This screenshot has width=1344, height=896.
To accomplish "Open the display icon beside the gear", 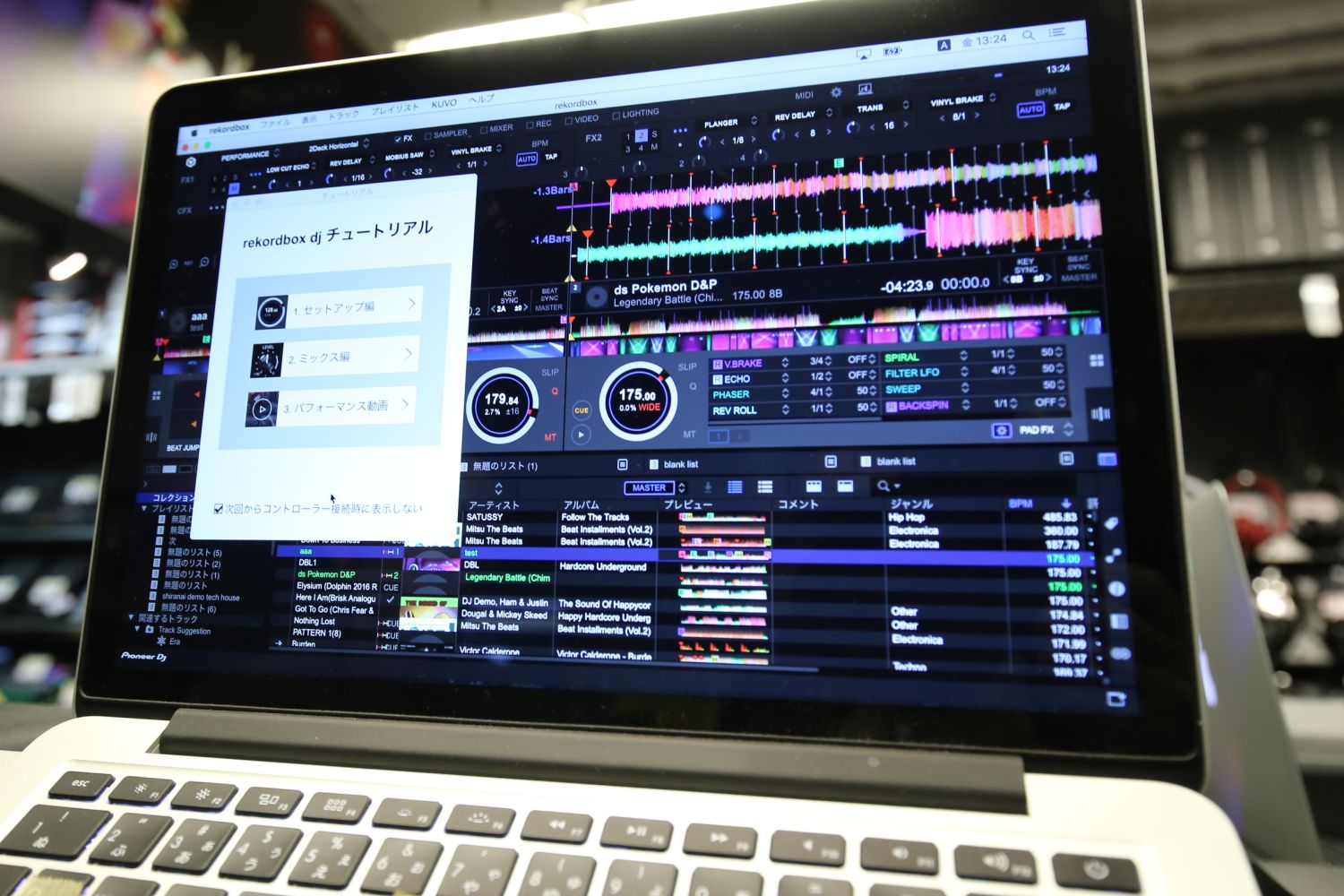I will click(865, 89).
